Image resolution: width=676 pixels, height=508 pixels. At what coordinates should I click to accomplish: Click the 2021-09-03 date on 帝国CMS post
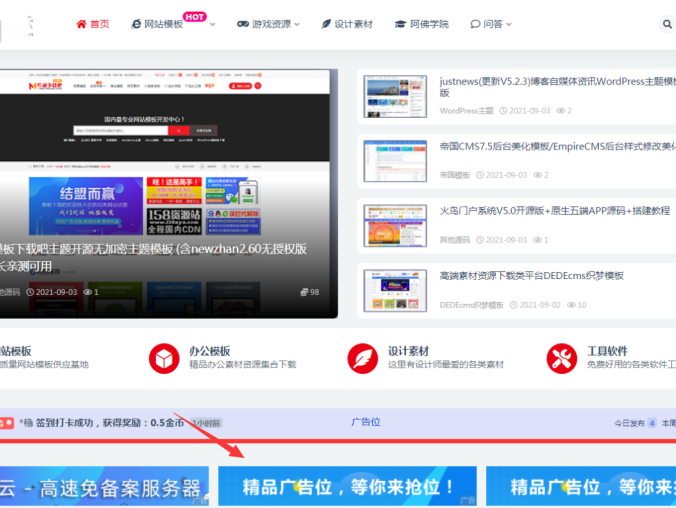506,175
